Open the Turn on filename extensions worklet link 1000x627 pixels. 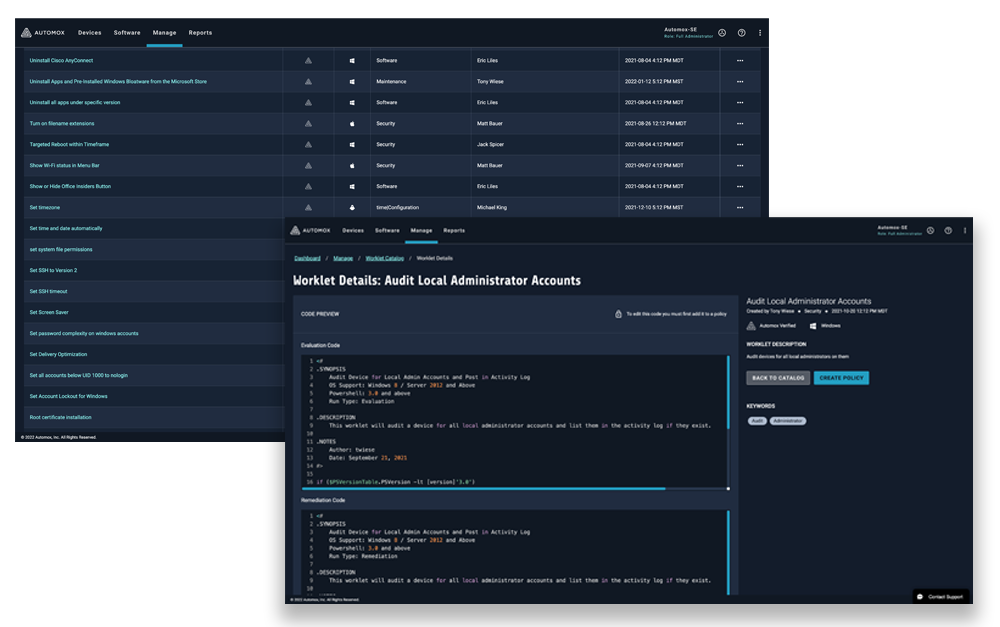[62, 124]
